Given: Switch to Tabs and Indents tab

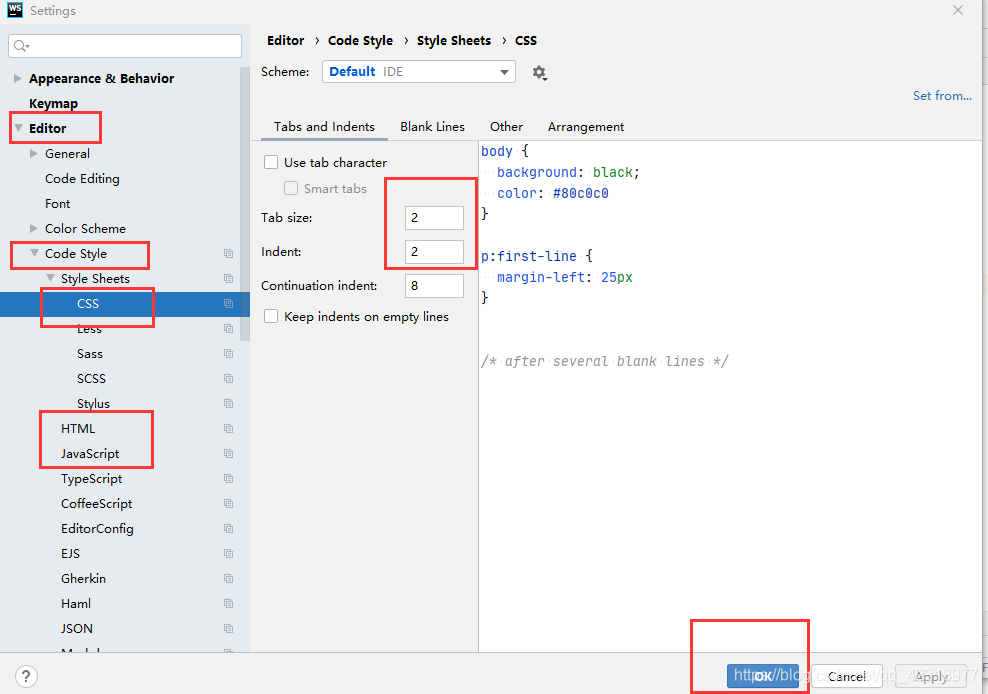Looking at the screenshot, I should (324, 127).
